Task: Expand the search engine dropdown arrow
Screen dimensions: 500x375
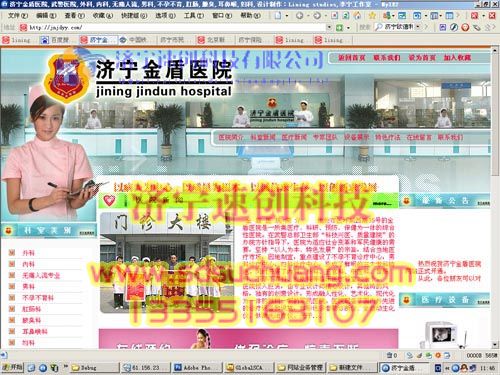Action: pos(418,27)
